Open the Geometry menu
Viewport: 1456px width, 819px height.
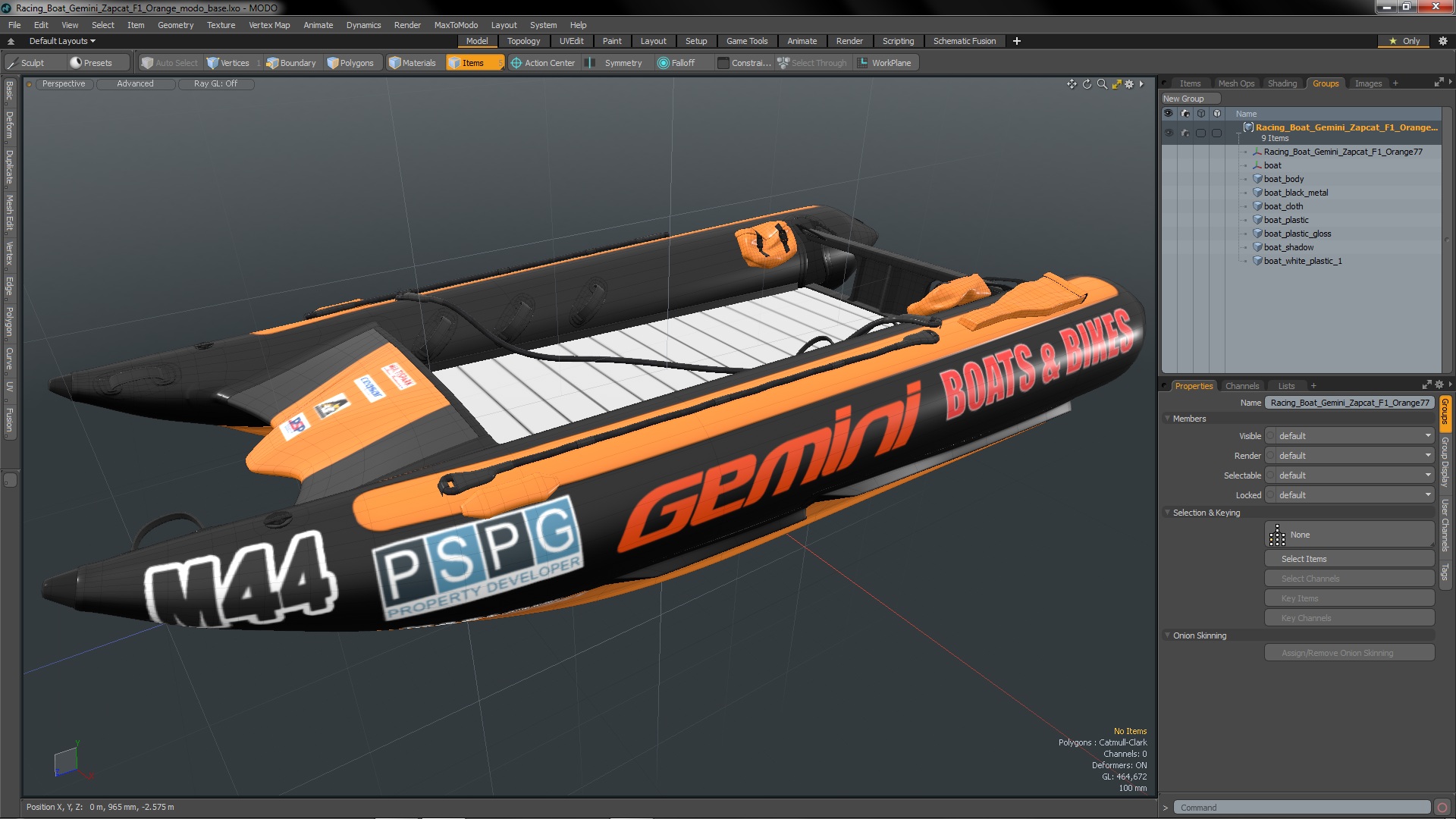point(175,25)
